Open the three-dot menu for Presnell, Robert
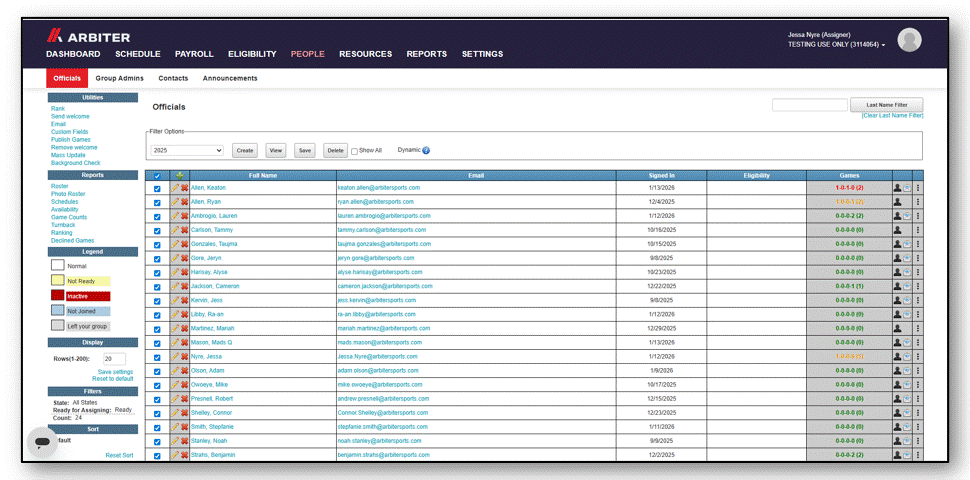Screen dimensions: 970x480 point(918,399)
